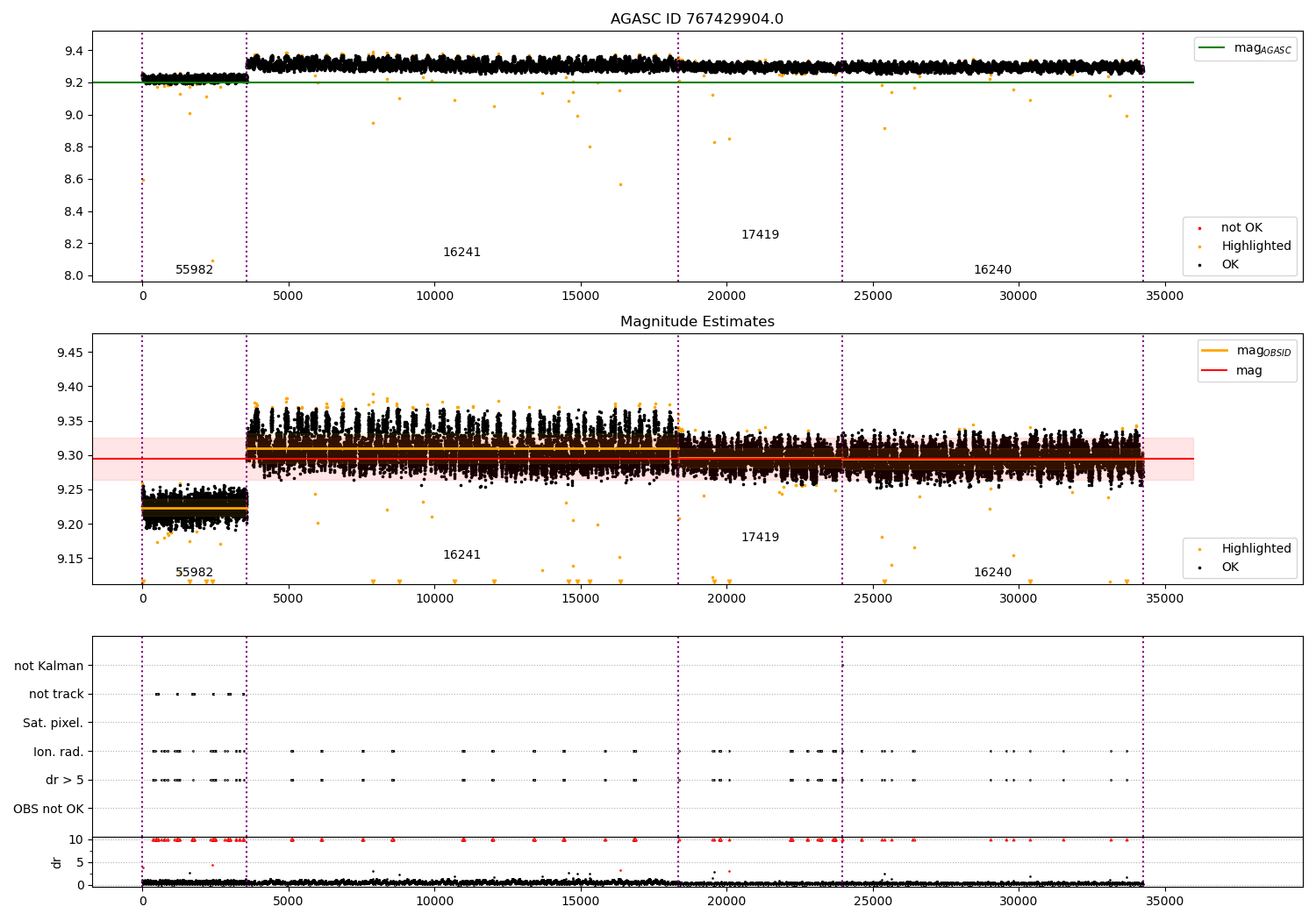Select the red 'mag' legend line in middle plot
1316x921 pixels.
[x=1214, y=371]
